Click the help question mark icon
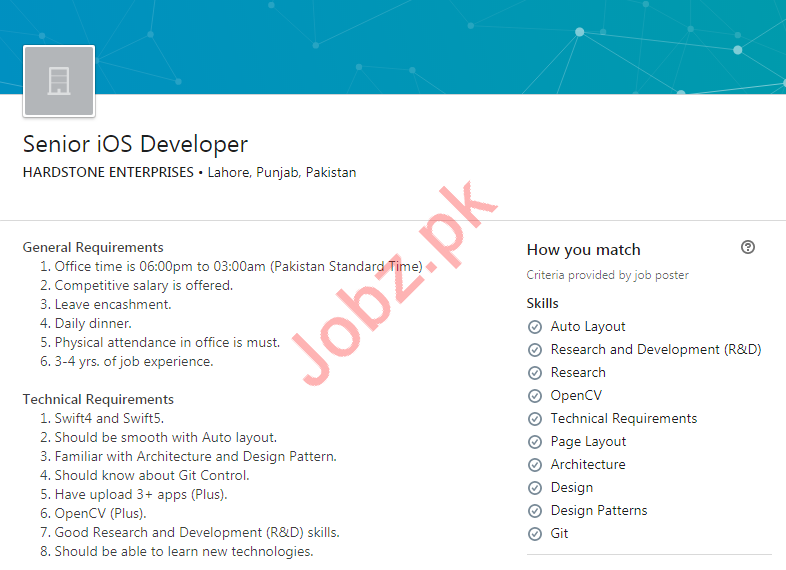This screenshot has height=570, width=786. (x=748, y=248)
